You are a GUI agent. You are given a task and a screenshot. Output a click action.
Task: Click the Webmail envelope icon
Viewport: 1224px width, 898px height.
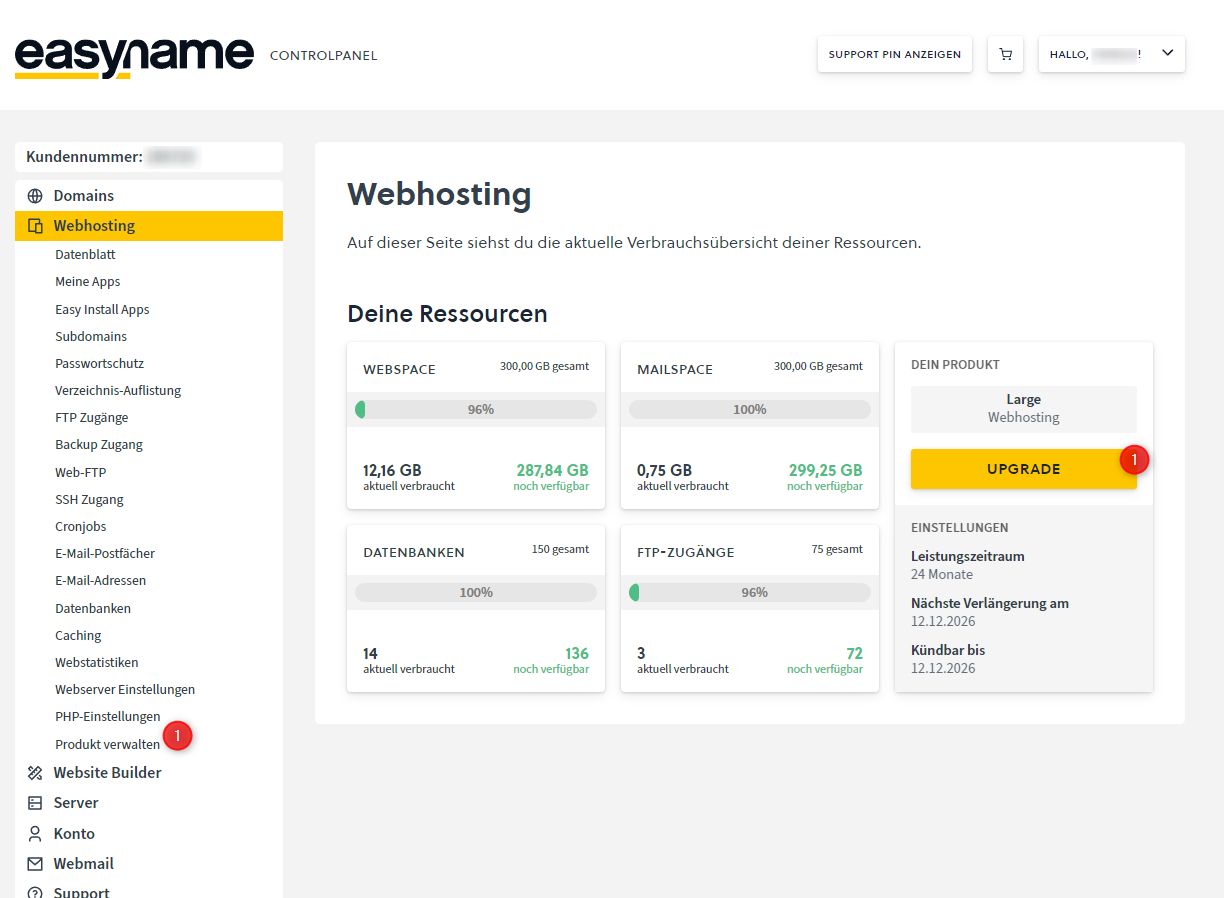pos(35,864)
